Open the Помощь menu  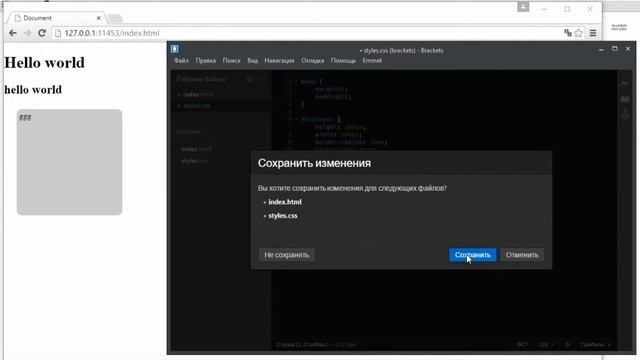[x=343, y=60]
